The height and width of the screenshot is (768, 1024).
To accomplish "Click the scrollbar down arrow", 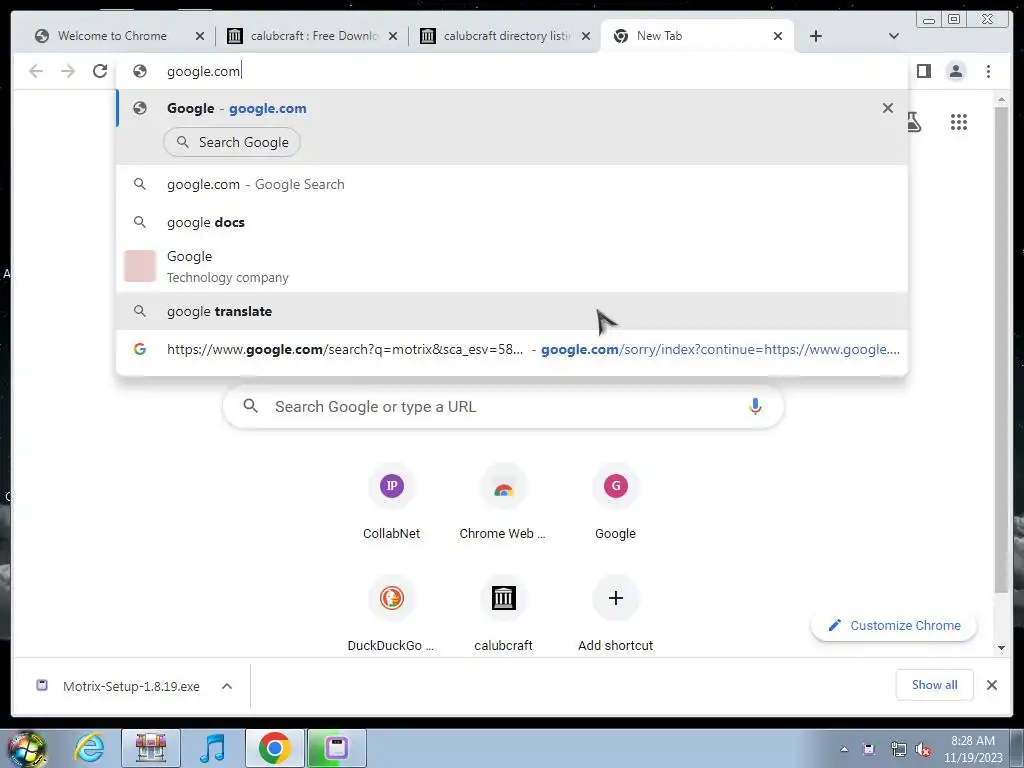I will tap(1001, 647).
